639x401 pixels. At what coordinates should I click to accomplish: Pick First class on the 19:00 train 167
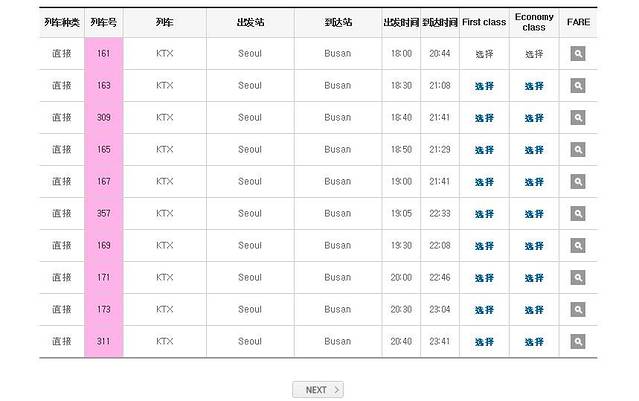coord(484,182)
